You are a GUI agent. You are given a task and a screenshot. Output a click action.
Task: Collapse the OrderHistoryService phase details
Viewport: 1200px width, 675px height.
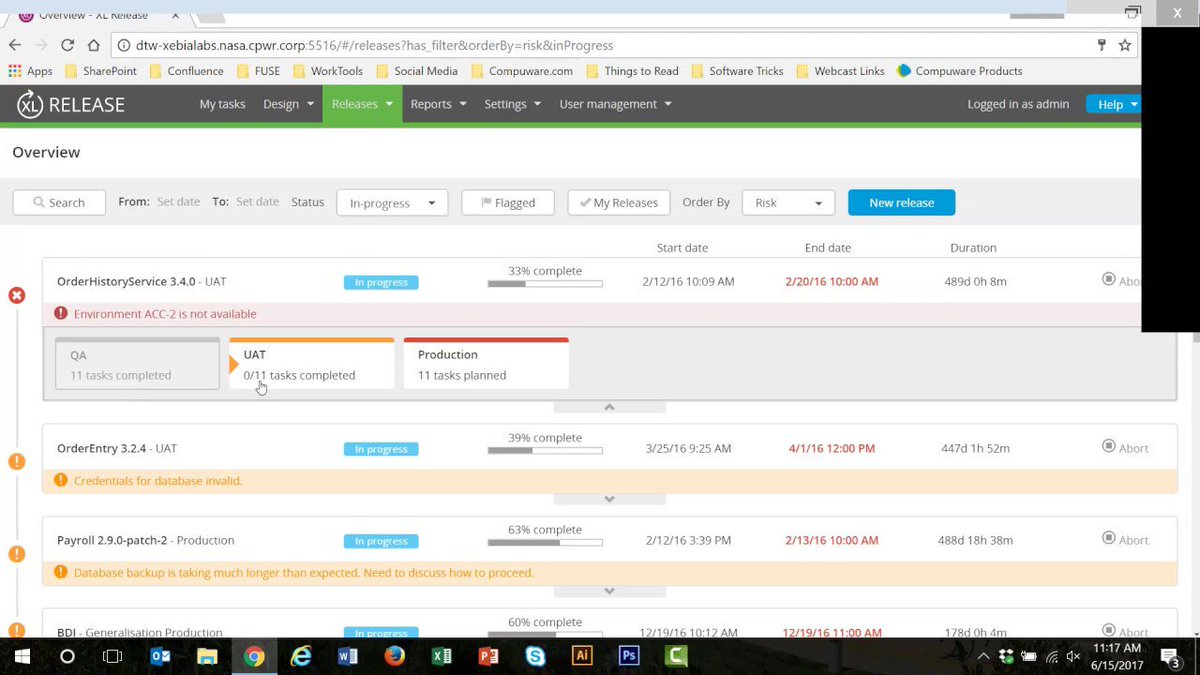pyautogui.click(x=609, y=406)
